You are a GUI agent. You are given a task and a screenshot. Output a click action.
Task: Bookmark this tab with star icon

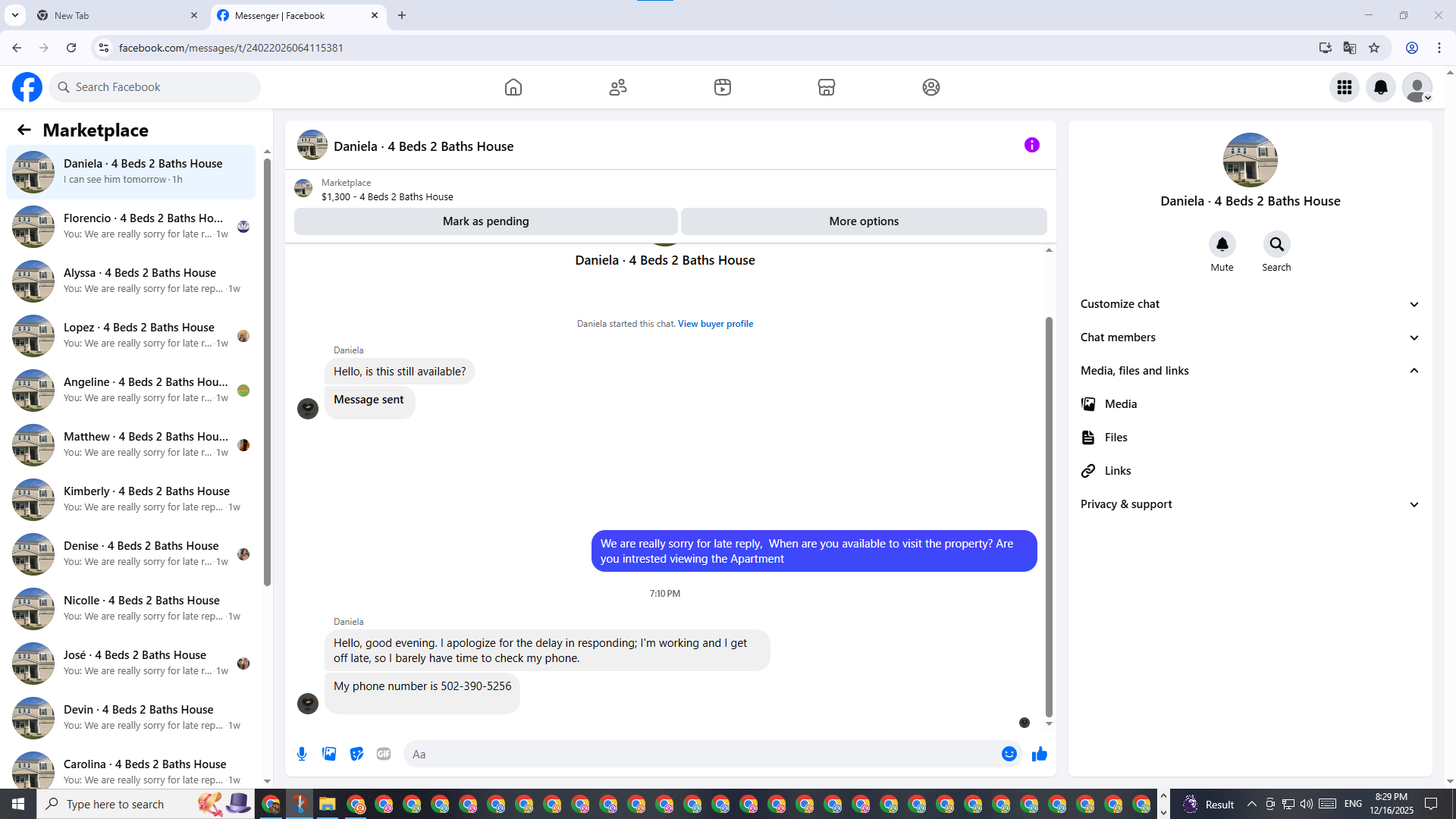[1374, 48]
